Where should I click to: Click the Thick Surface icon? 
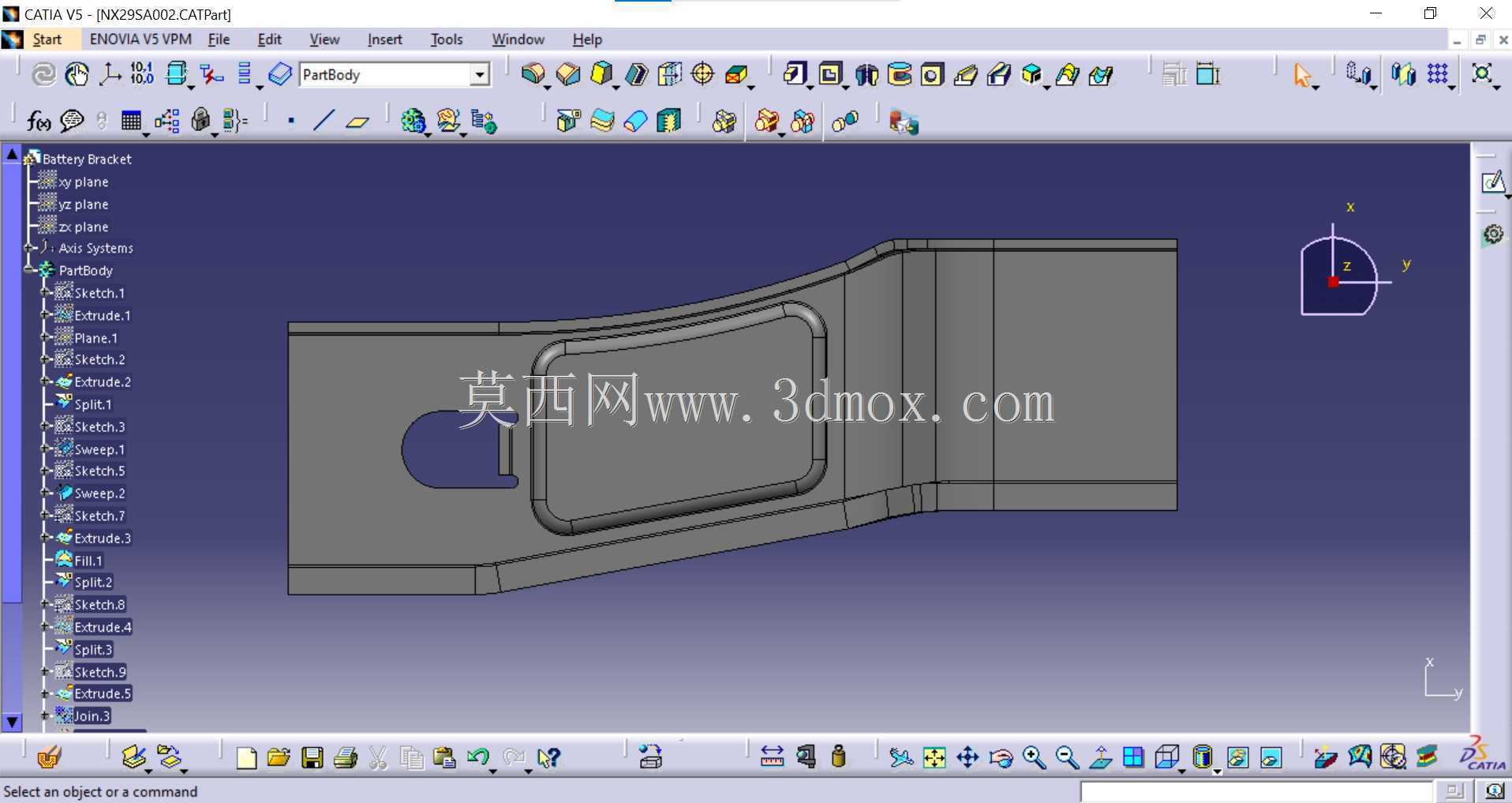click(602, 121)
